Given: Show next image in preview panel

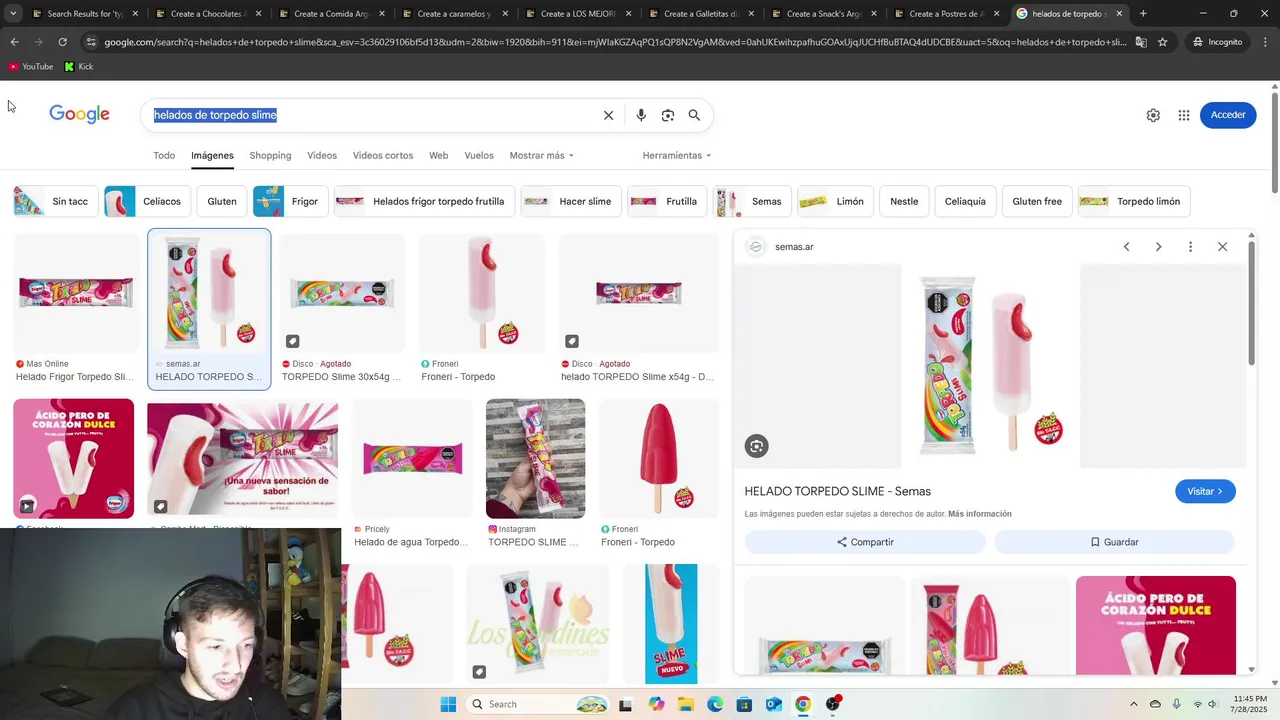Looking at the screenshot, I should (x=1158, y=247).
